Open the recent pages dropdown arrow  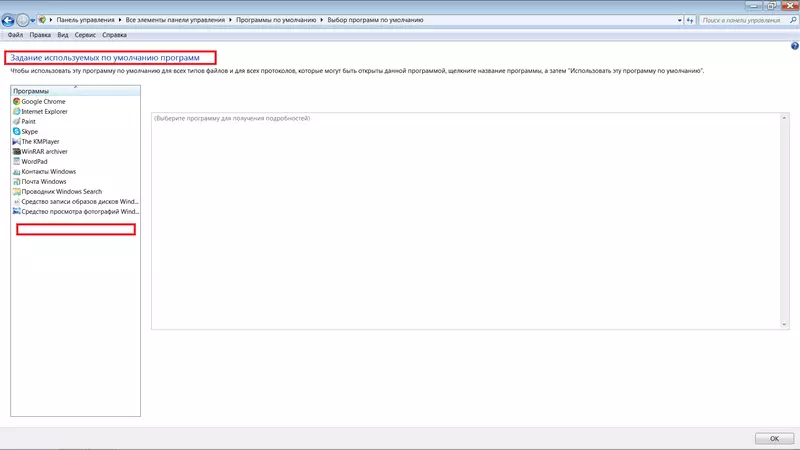click(x=33, y=21)
